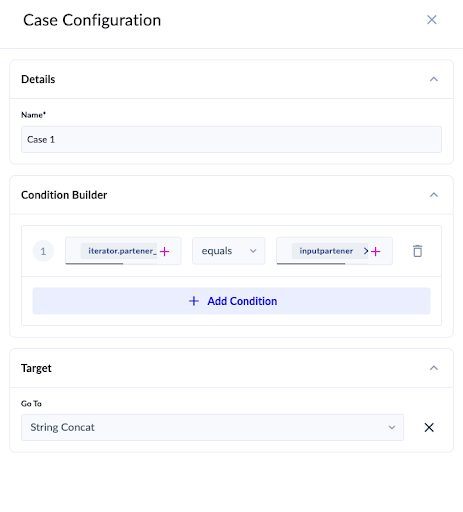
Task: Open the Go To String Concat dropdown
Action: (212, 427)
